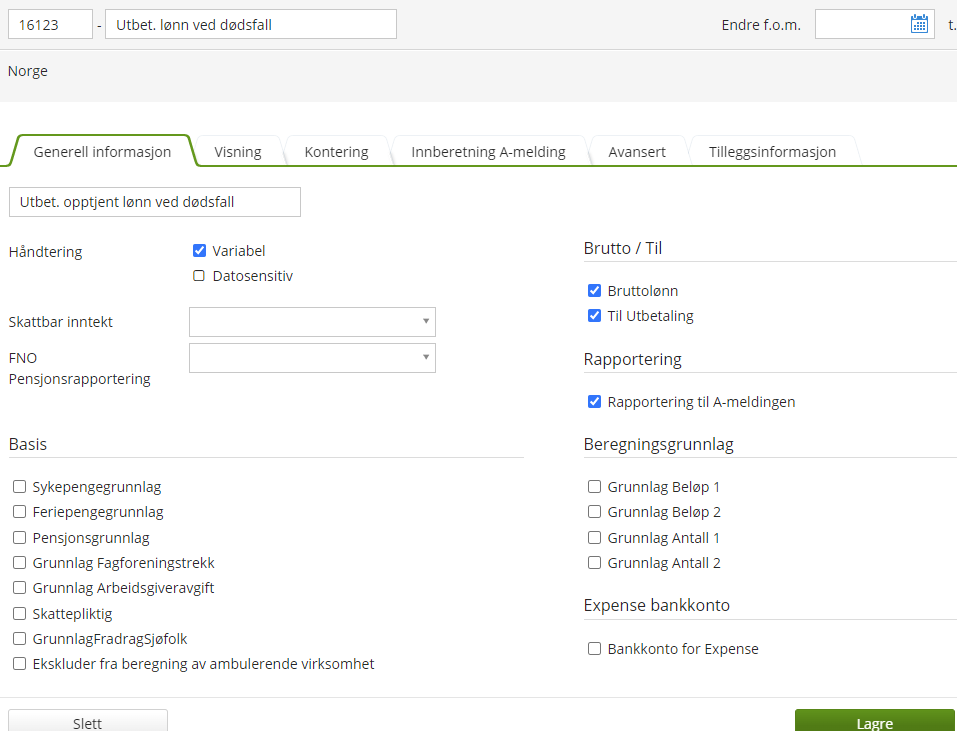Check Feriepengegrunnlag option
This screenshot has width=957, height=731.
20,512
